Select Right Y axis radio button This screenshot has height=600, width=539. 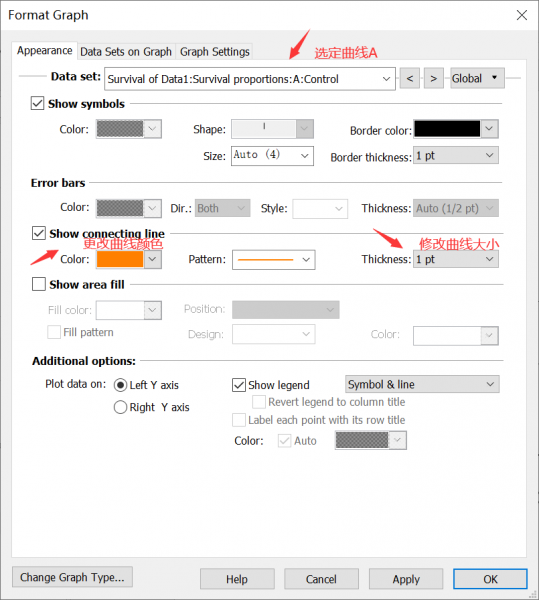(x=120, y=407)
